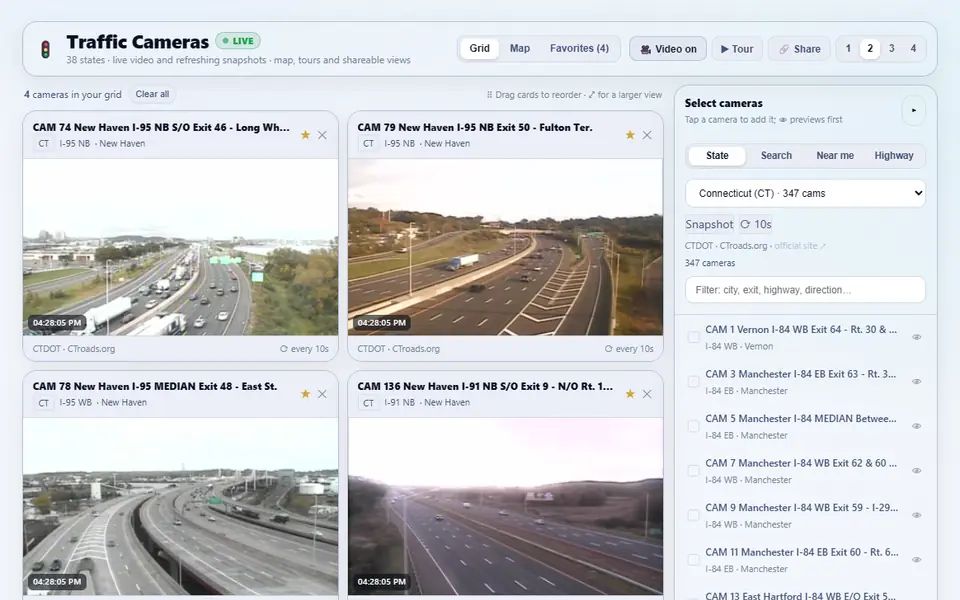Click the Snapshot mode label

(x=709, y=225)
